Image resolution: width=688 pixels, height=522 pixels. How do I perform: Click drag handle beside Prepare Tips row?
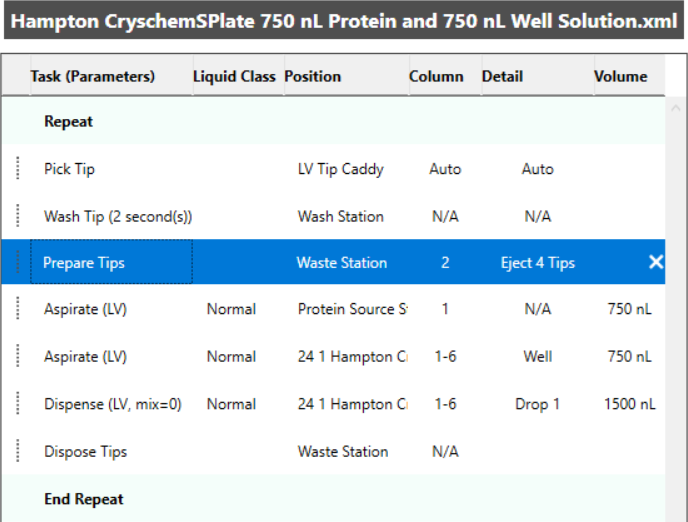tap(18, 263)
